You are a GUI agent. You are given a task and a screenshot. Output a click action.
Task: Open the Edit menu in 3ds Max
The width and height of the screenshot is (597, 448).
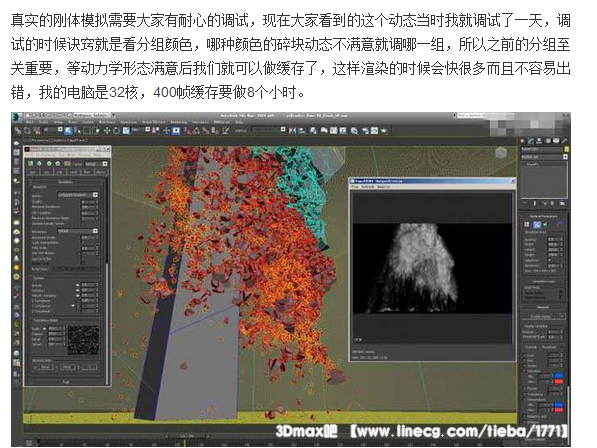point(30,122)
